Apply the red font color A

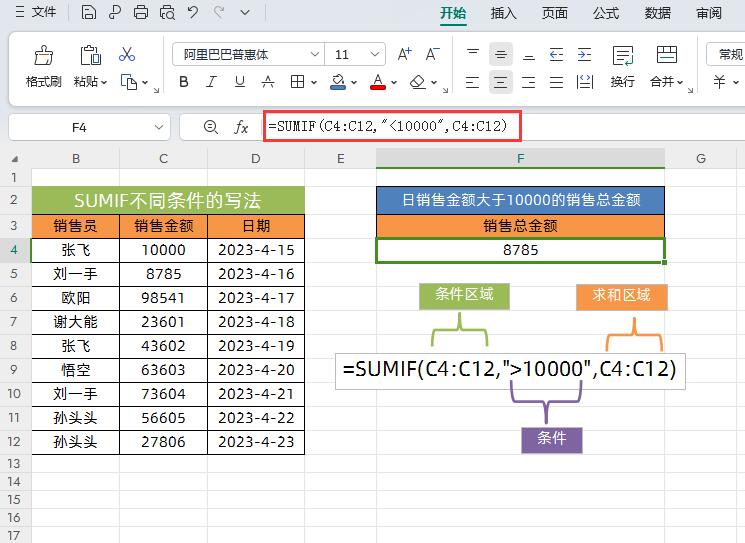(x=378, y=82)
